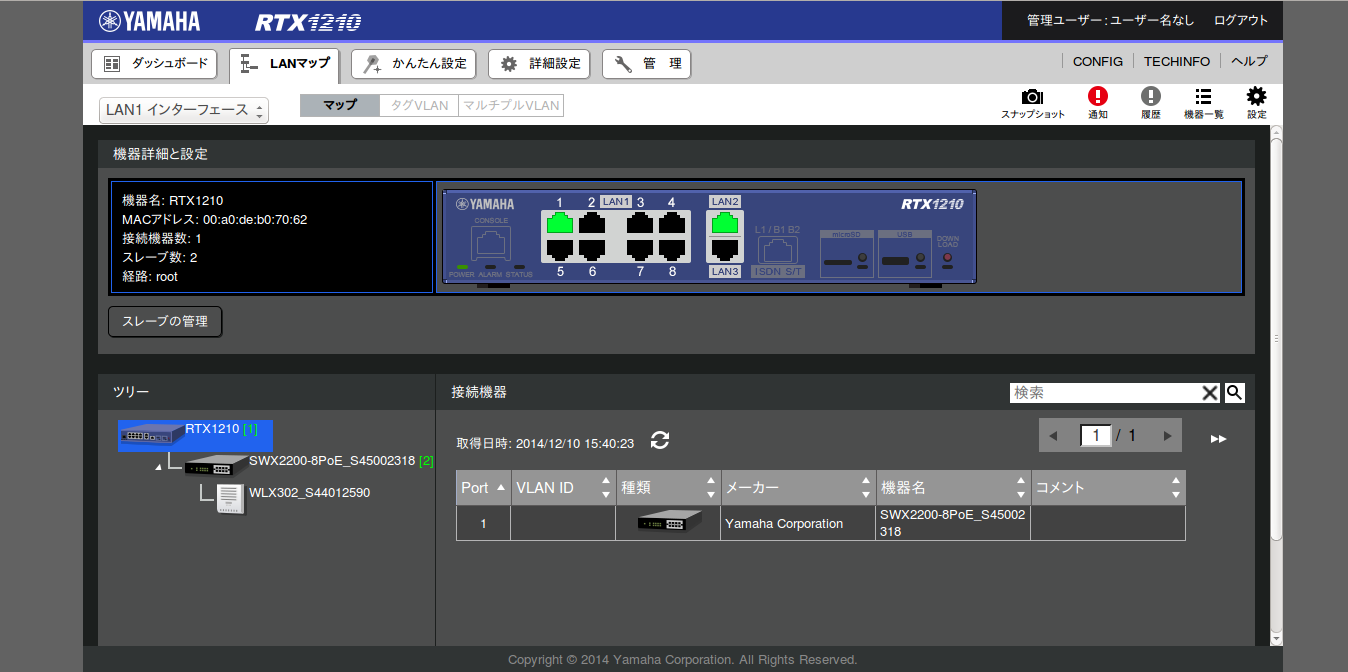This screenshot has height=672, width=1348.
Task: Select WLX302_S44012590 access point in tree
Action: (309, 493)
